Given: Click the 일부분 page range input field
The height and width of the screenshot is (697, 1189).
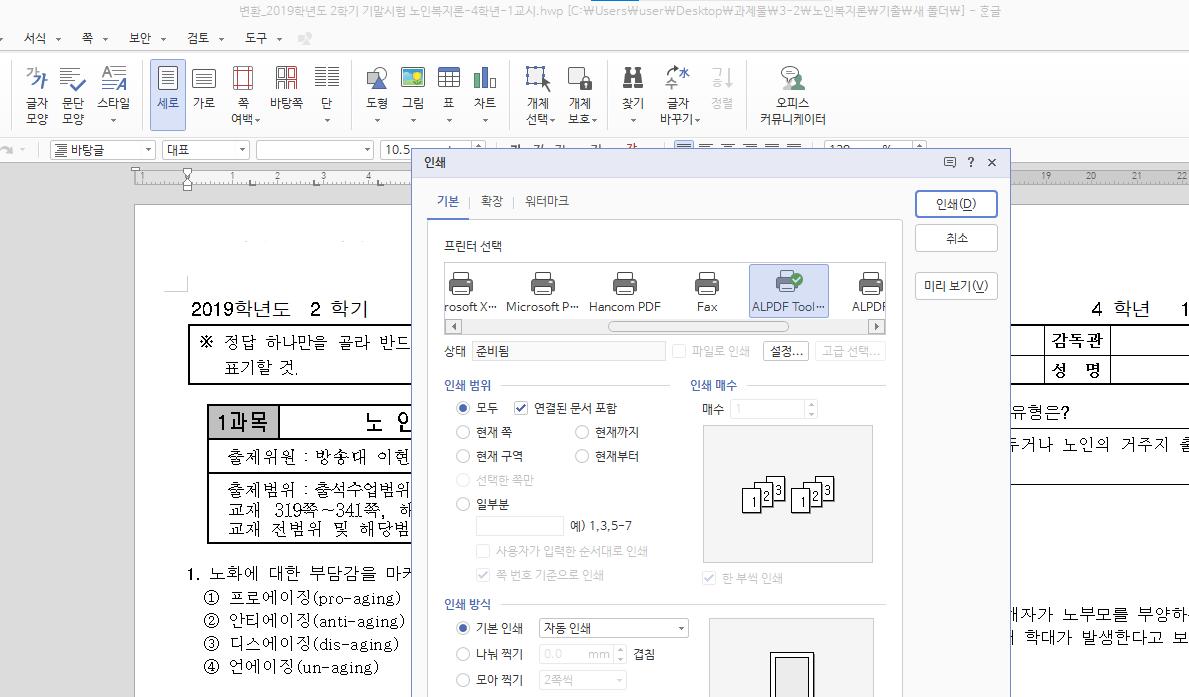Looking at the screenshot, I should 519,526.
